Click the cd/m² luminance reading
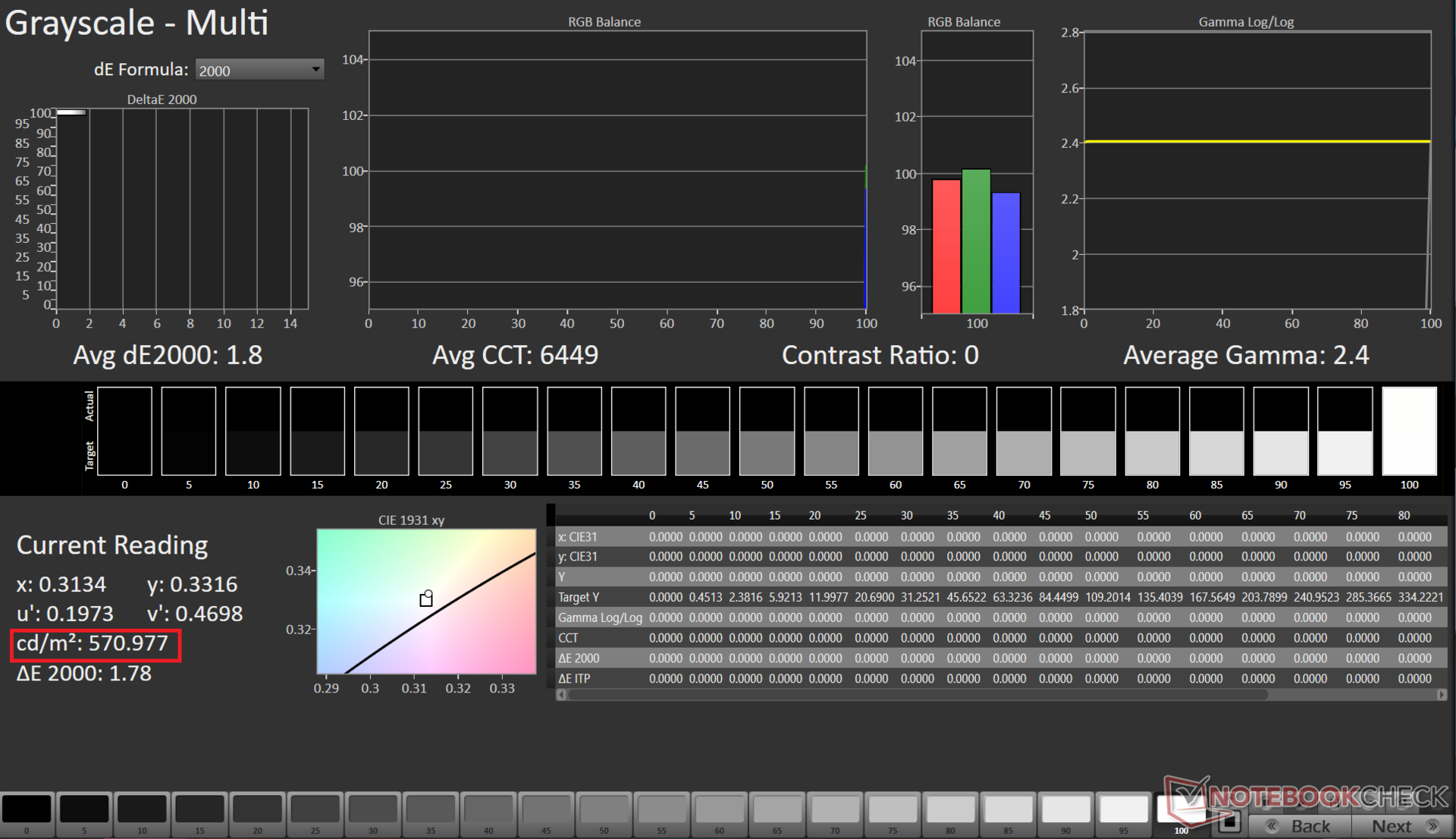The image size is (1456, 839). tap(93, 643)
